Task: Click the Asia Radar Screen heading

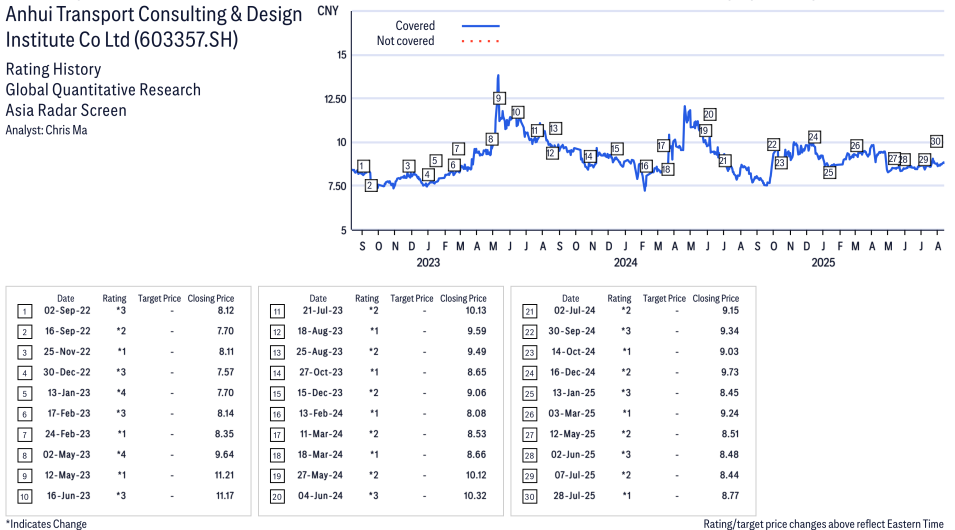Action: (x=66, y=111)
